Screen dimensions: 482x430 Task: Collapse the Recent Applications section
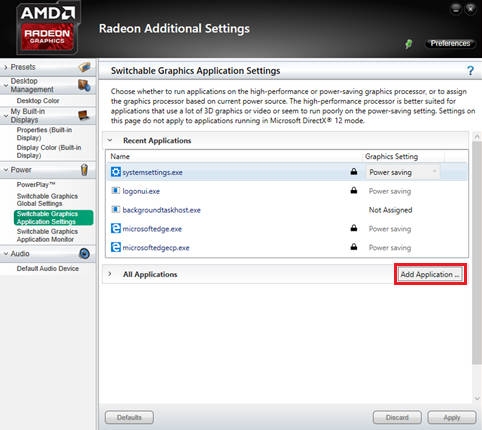click(110, 140)
